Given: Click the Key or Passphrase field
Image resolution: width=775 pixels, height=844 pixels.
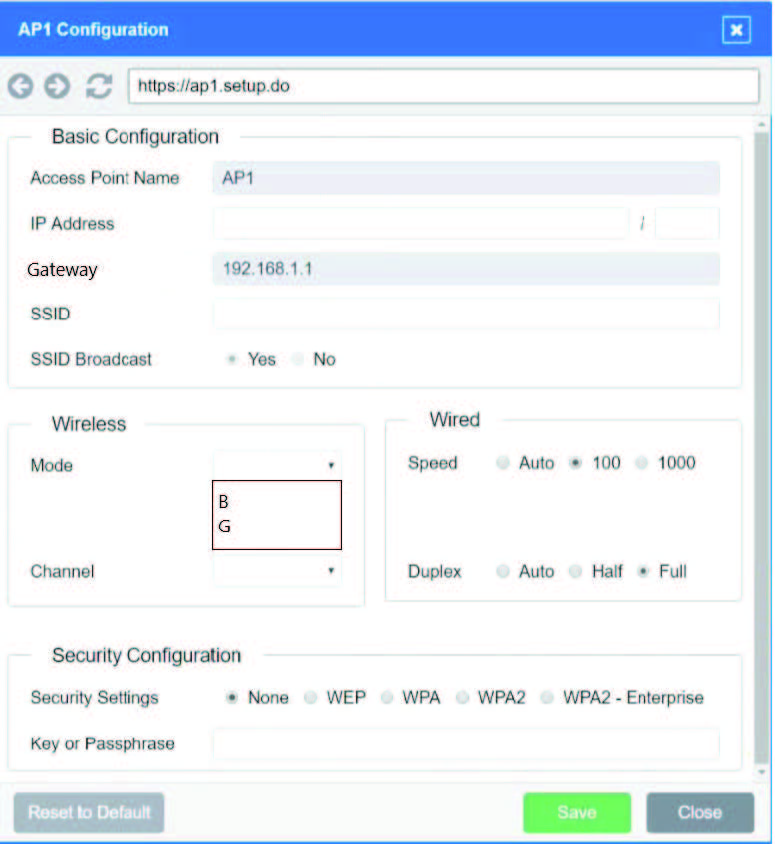Looking at the screenshot, I should point(466,743).
